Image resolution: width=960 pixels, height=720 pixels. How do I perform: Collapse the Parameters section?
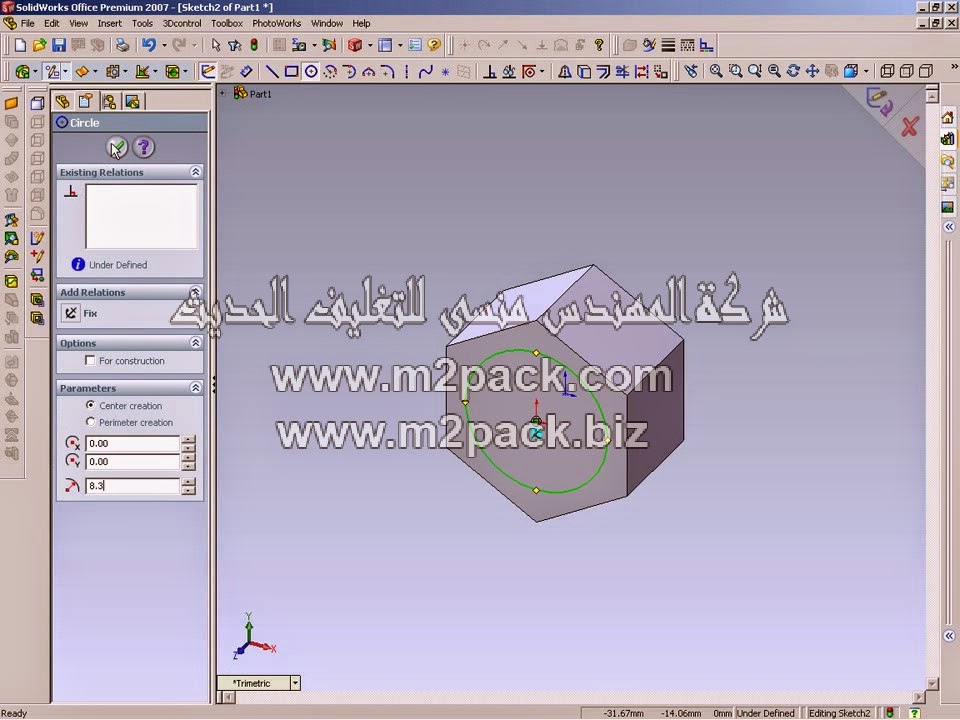195,388
